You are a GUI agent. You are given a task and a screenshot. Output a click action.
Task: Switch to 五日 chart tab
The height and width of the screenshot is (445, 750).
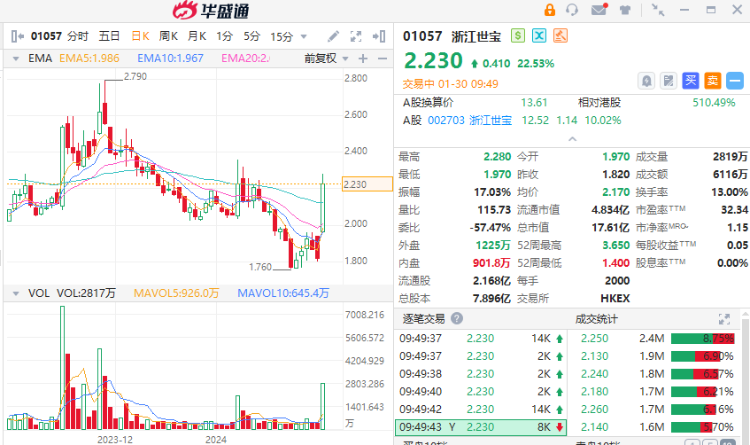click(x=109, y=36)
